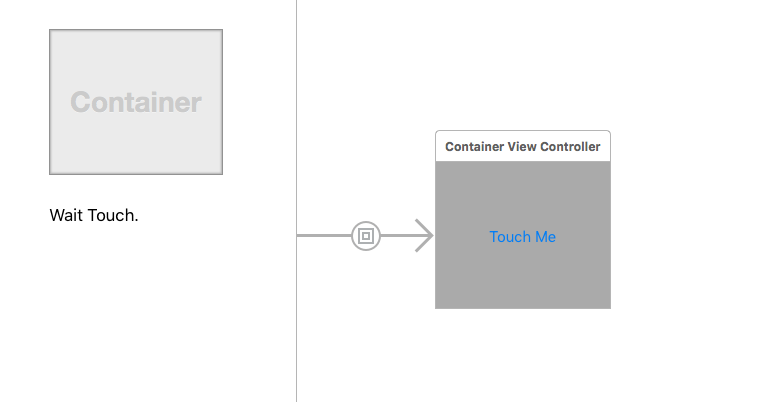Click segue line between embed icon and arrowhead
Image resolution: width=764 pixels, height=402 pixels.
397,236
